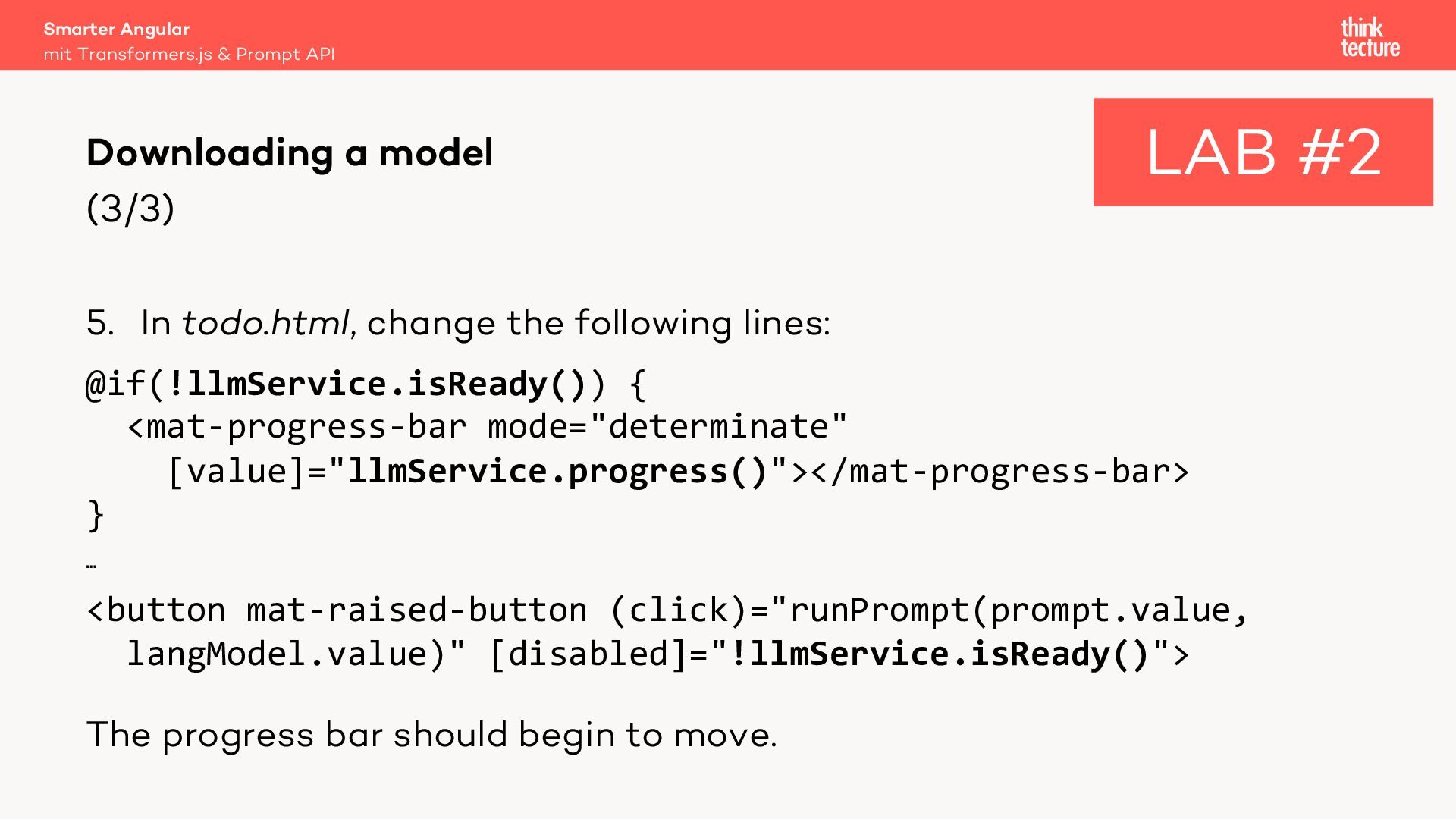1456x819 pixels.
Task: Click the bold '!llmService.isReady()' in @if line
Action: 375,384
